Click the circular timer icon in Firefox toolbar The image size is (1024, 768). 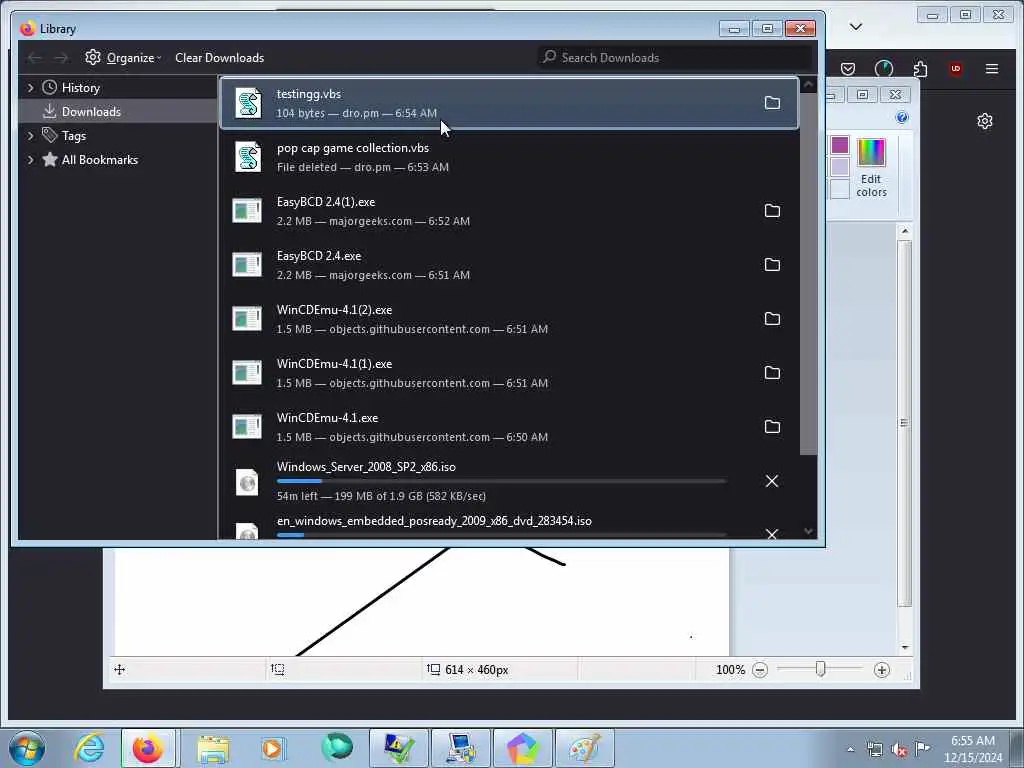884,69
